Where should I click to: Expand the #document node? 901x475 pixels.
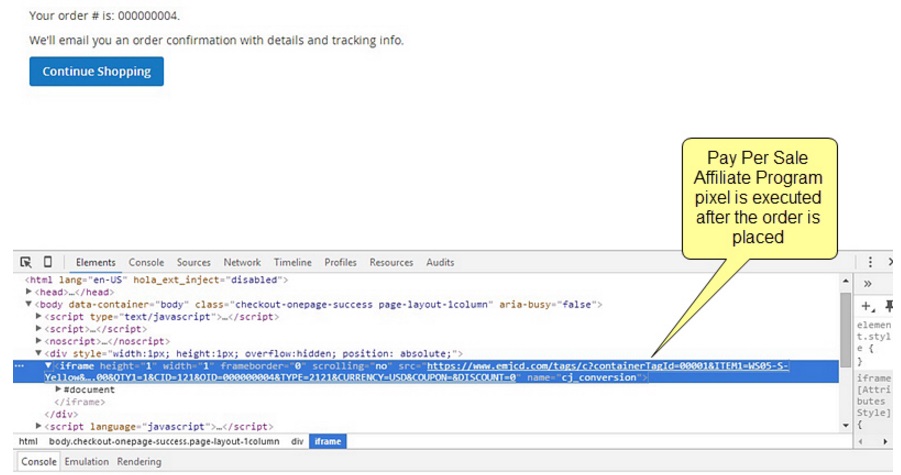pyautogui.click(x=58, y=389)
